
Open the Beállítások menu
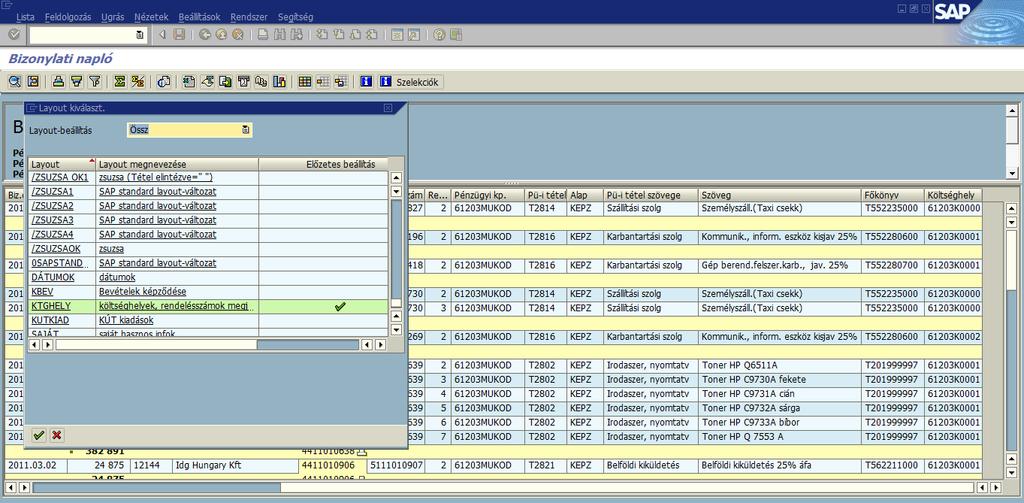tap(199, 17)
